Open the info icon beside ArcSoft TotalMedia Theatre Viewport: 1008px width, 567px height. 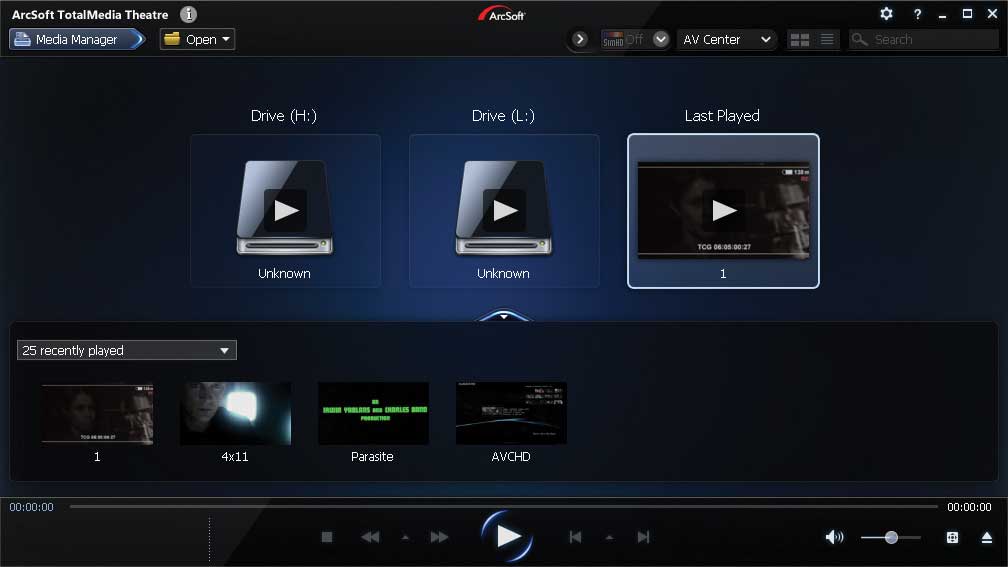[x=188, y=14]
